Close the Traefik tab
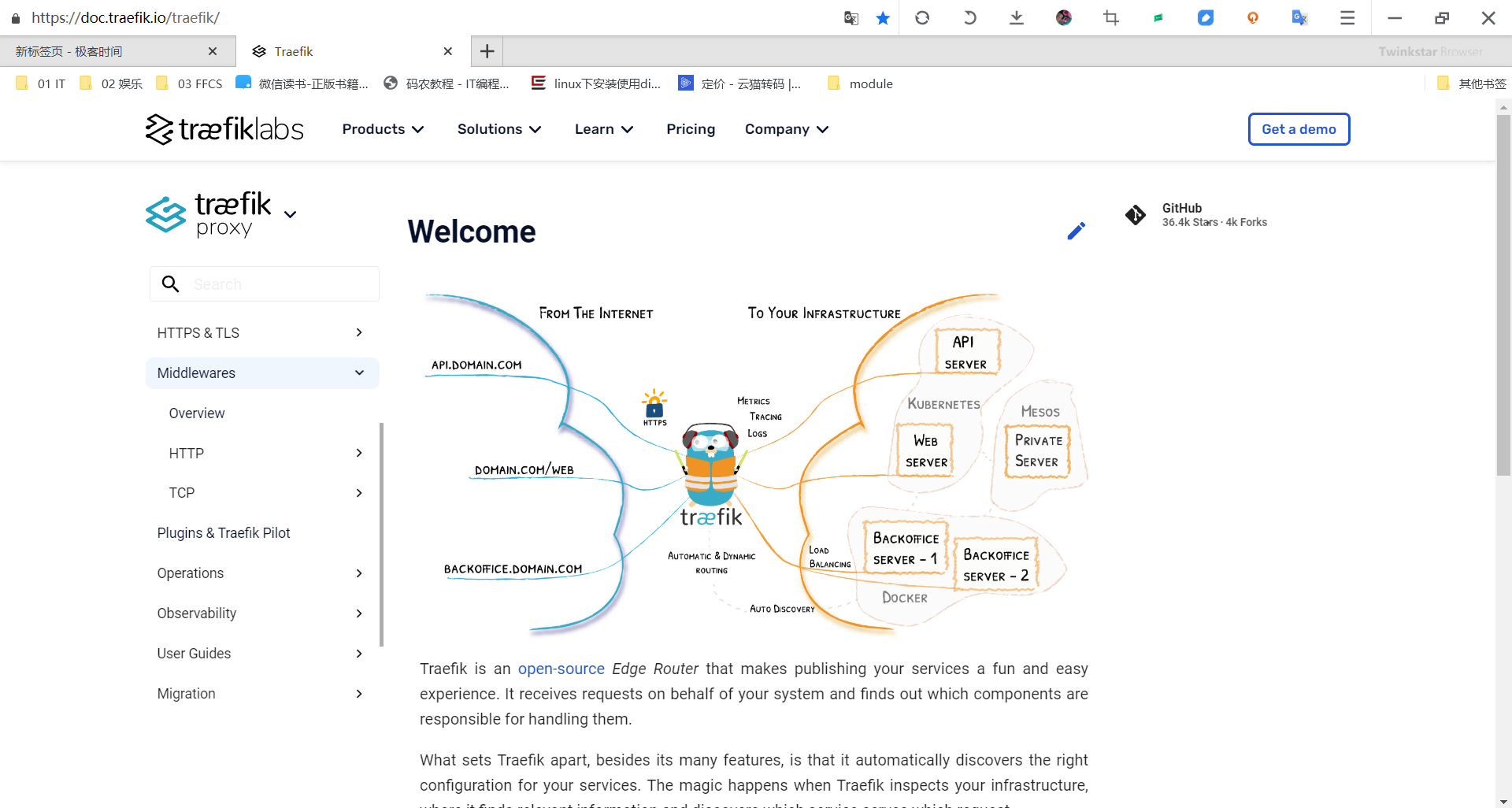 click(448, 51)
